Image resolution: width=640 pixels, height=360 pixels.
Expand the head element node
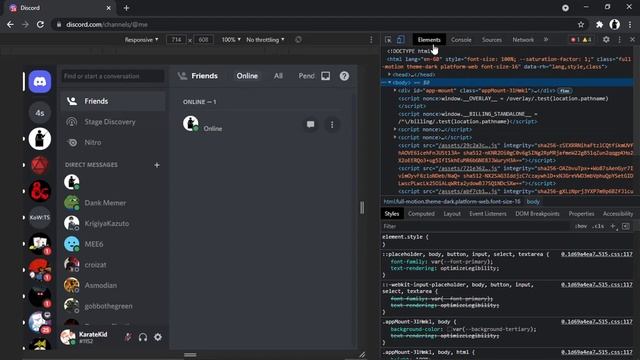coord(389,74)
